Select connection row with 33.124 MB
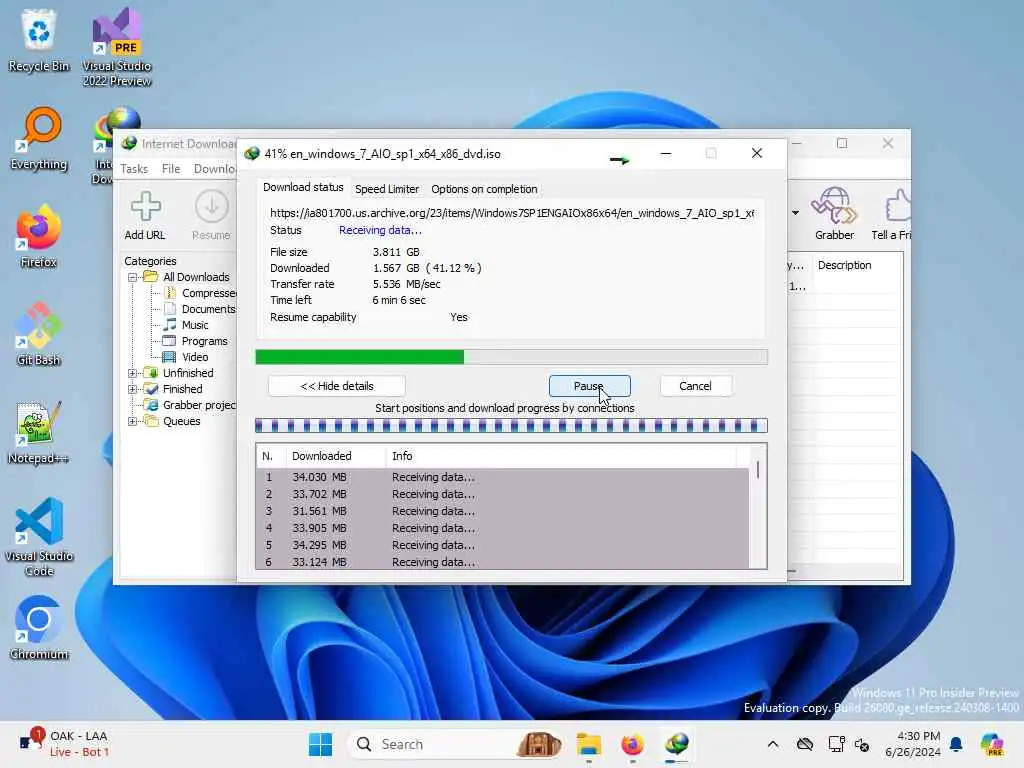1024x768 pixels. tap(502, 562)
